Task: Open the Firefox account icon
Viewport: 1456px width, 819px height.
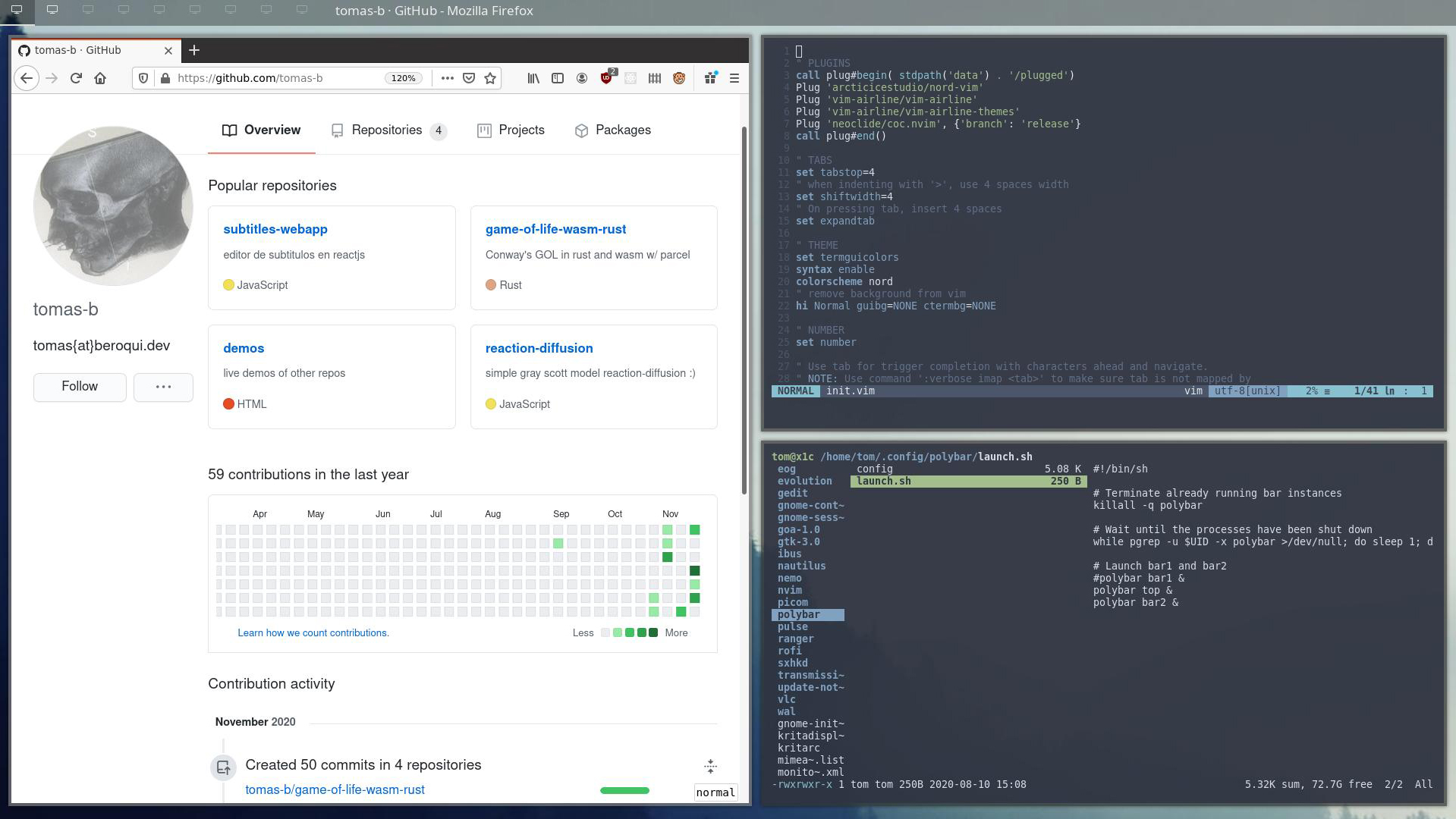Action: (x=582, y=78)
